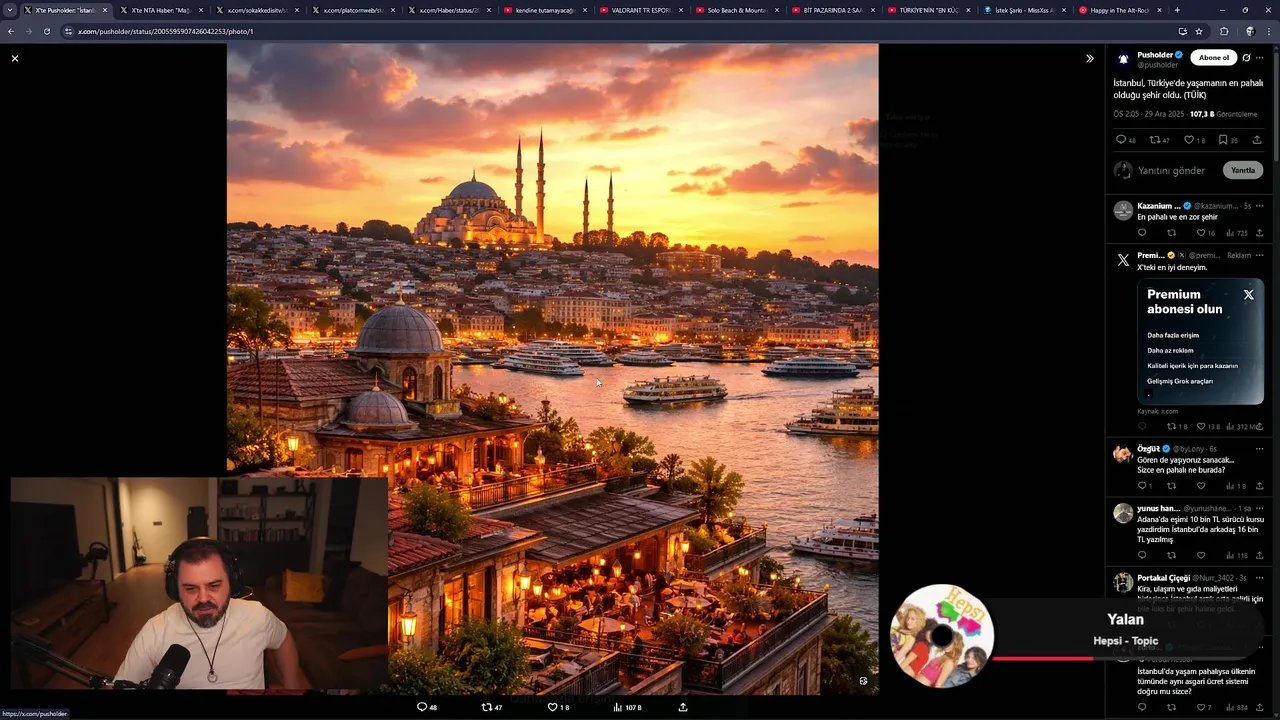
Task: Open Portakal Çiçeği profile avatar
Action: click(1124, 582)
